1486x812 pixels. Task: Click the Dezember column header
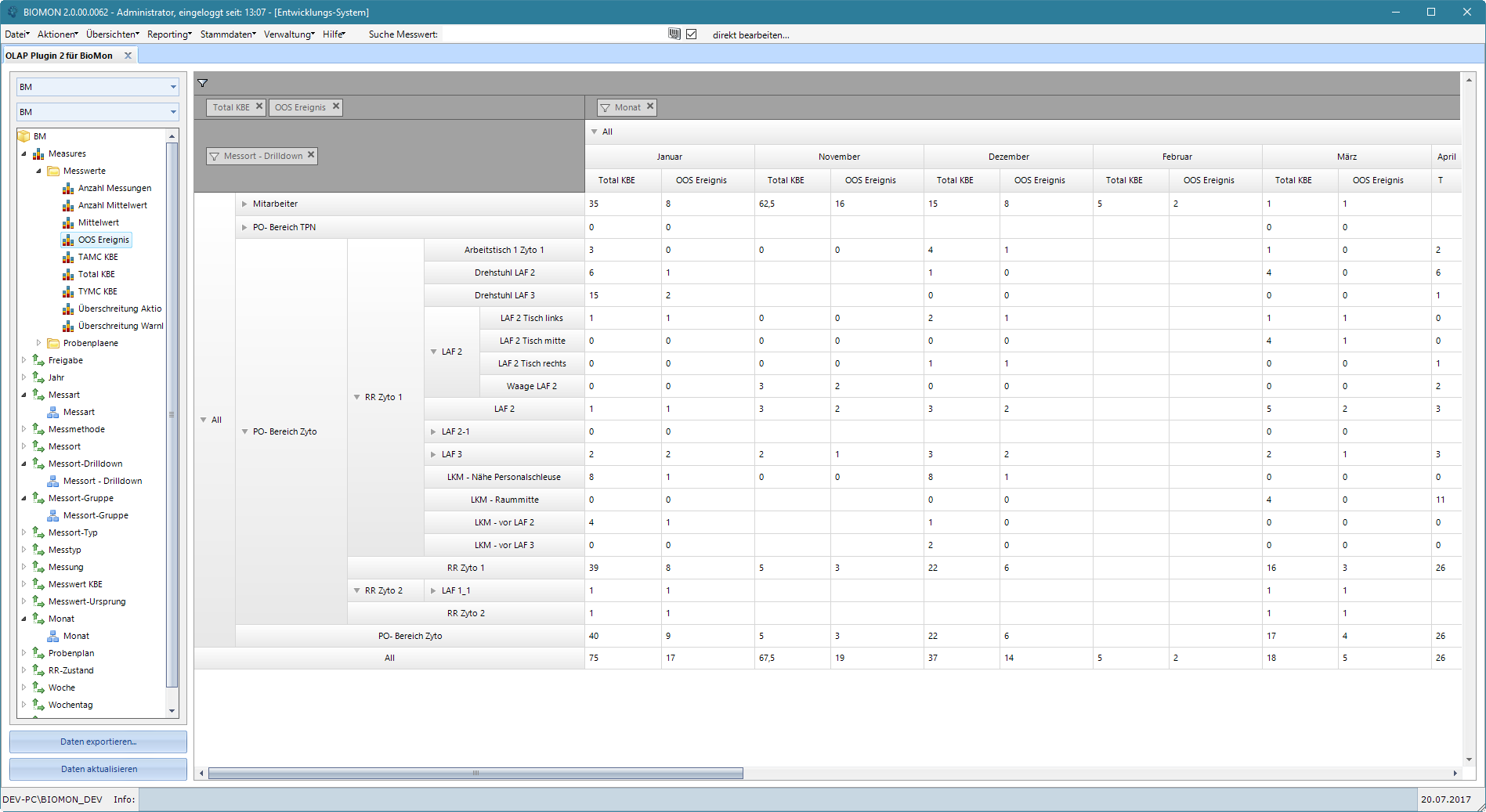(x=1008, y=157)
